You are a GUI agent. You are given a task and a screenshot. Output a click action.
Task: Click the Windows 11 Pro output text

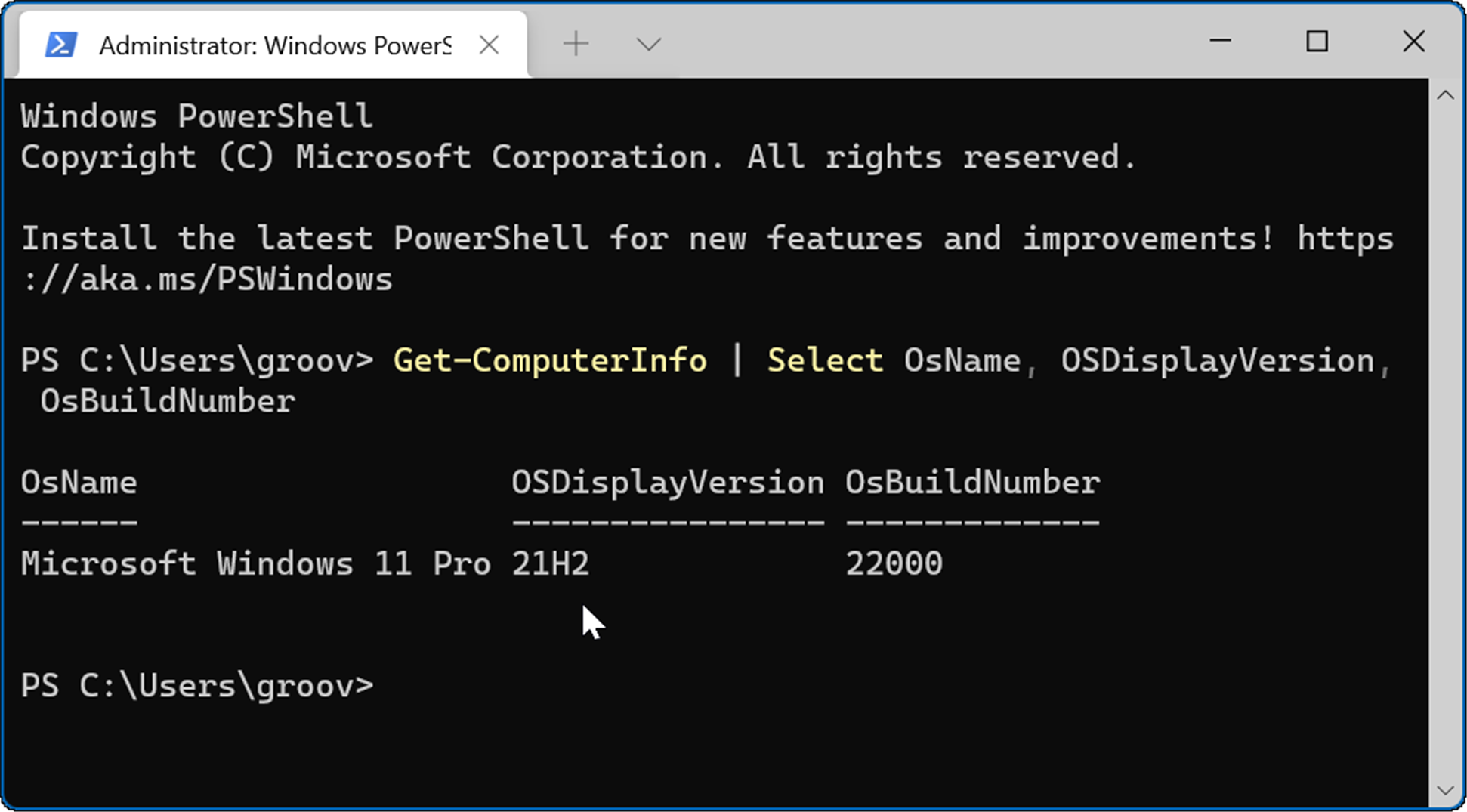pos(255,563)
